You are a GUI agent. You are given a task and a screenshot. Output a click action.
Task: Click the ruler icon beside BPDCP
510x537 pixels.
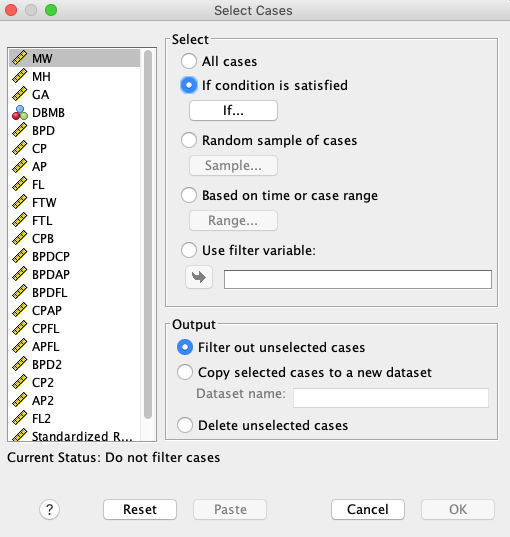[20, 256]
